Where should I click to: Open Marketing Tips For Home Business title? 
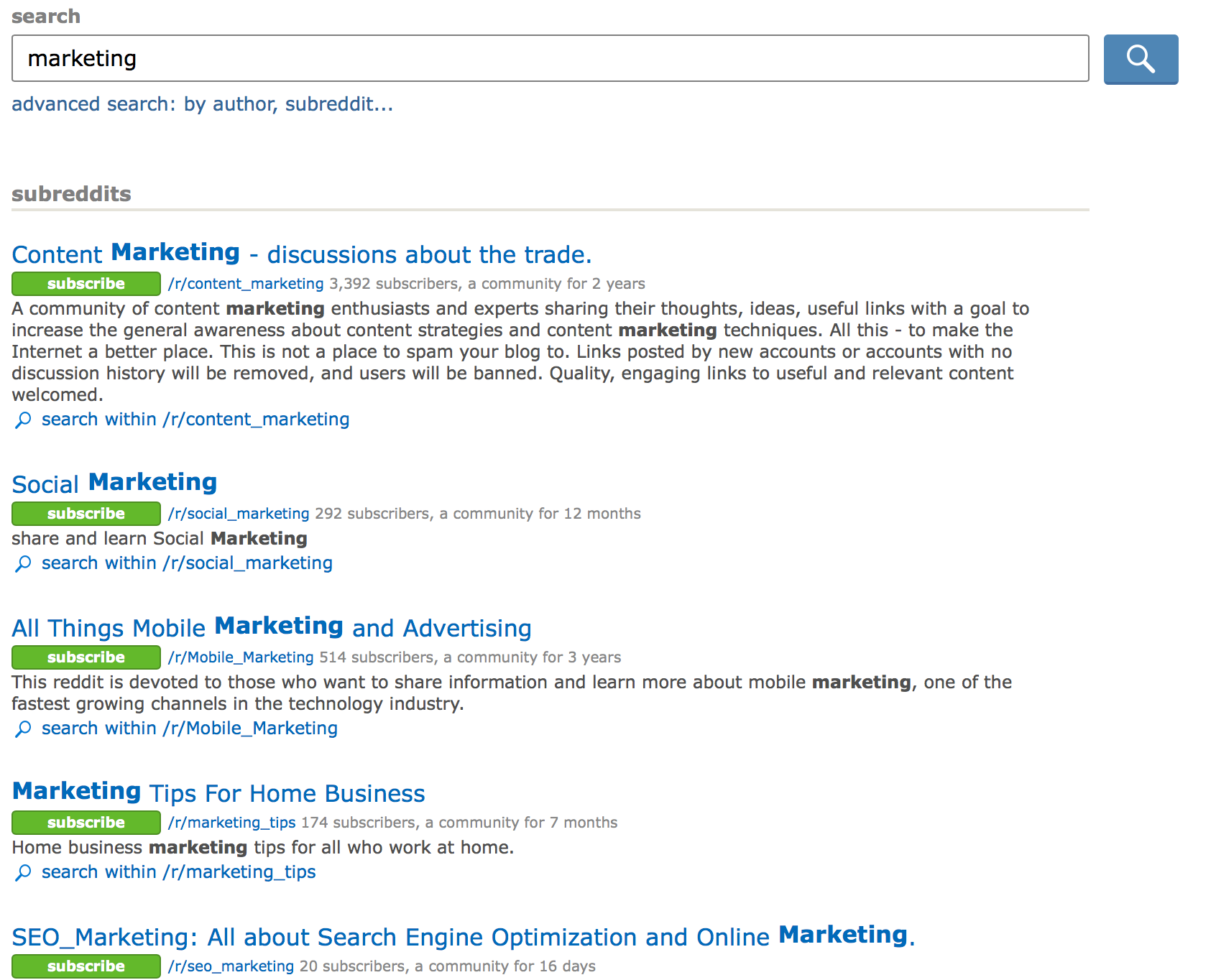coord(218,793)
